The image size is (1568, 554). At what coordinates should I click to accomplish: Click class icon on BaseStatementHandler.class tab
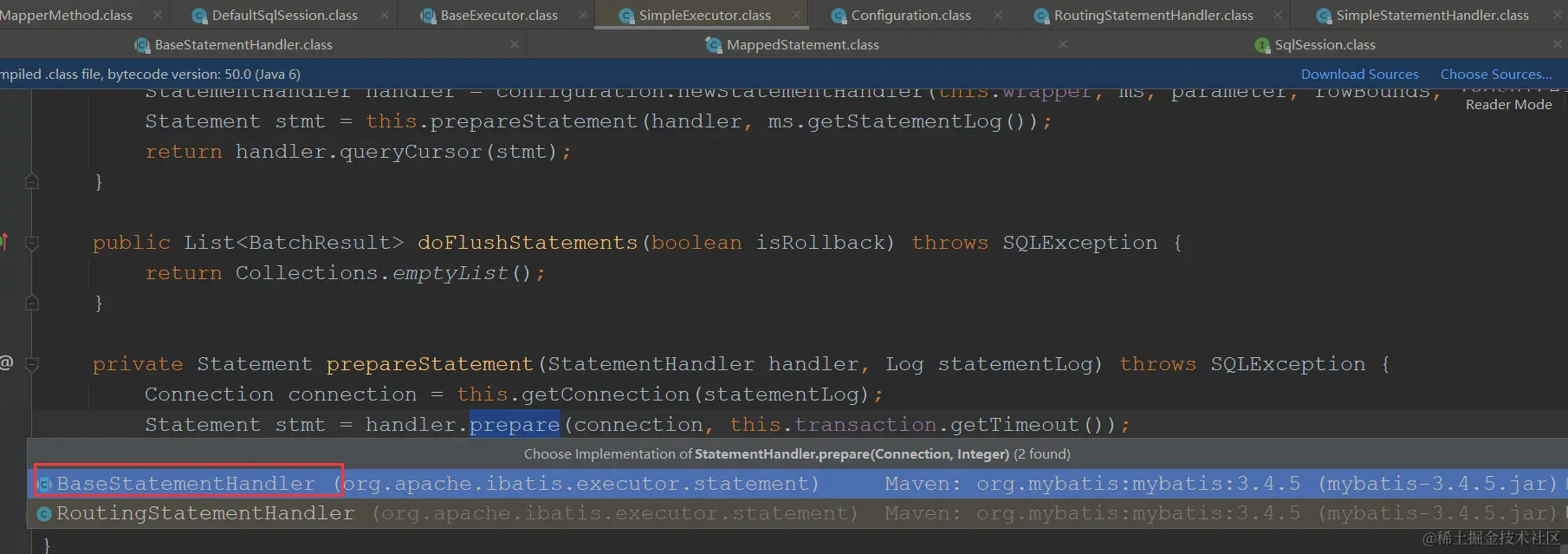point(142,45)
